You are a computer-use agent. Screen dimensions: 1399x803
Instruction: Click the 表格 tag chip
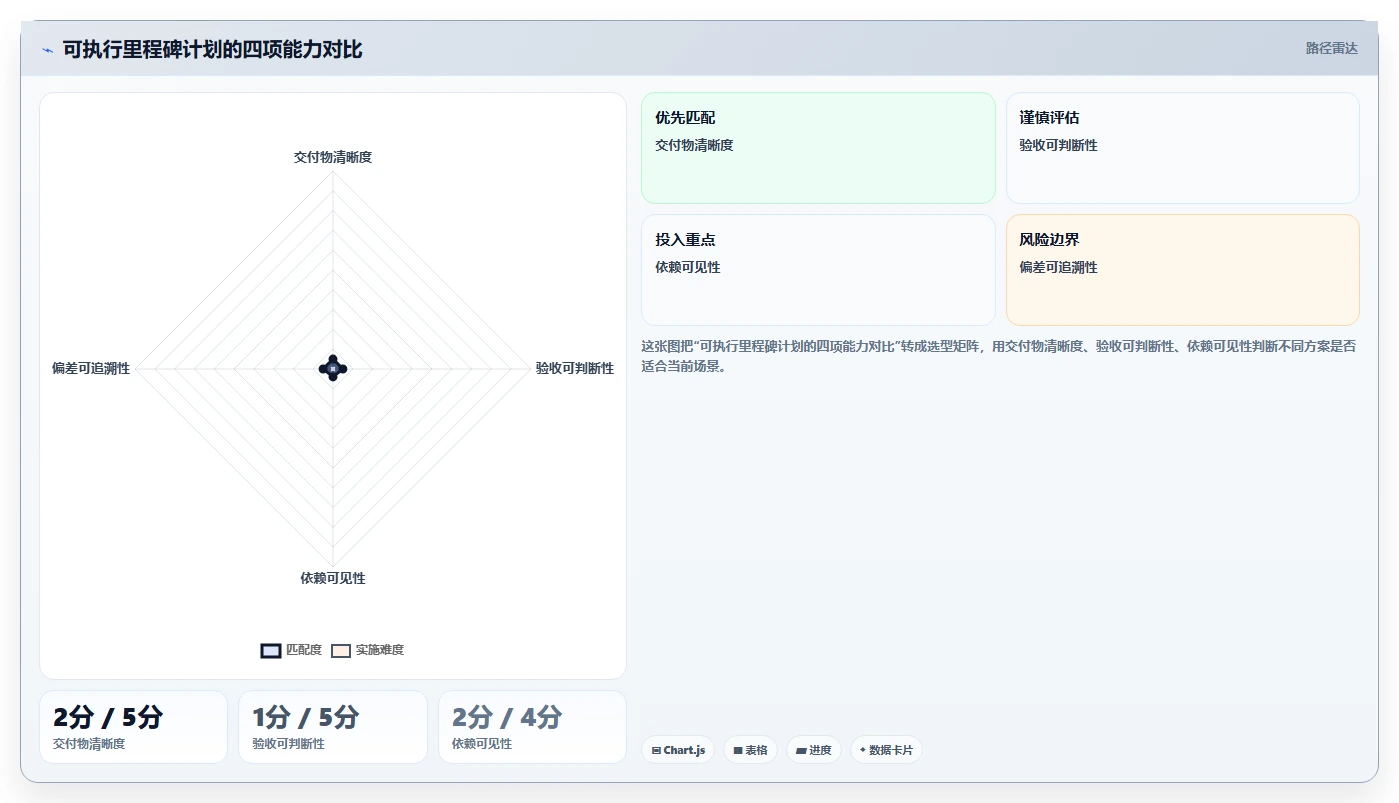(750, 750)
